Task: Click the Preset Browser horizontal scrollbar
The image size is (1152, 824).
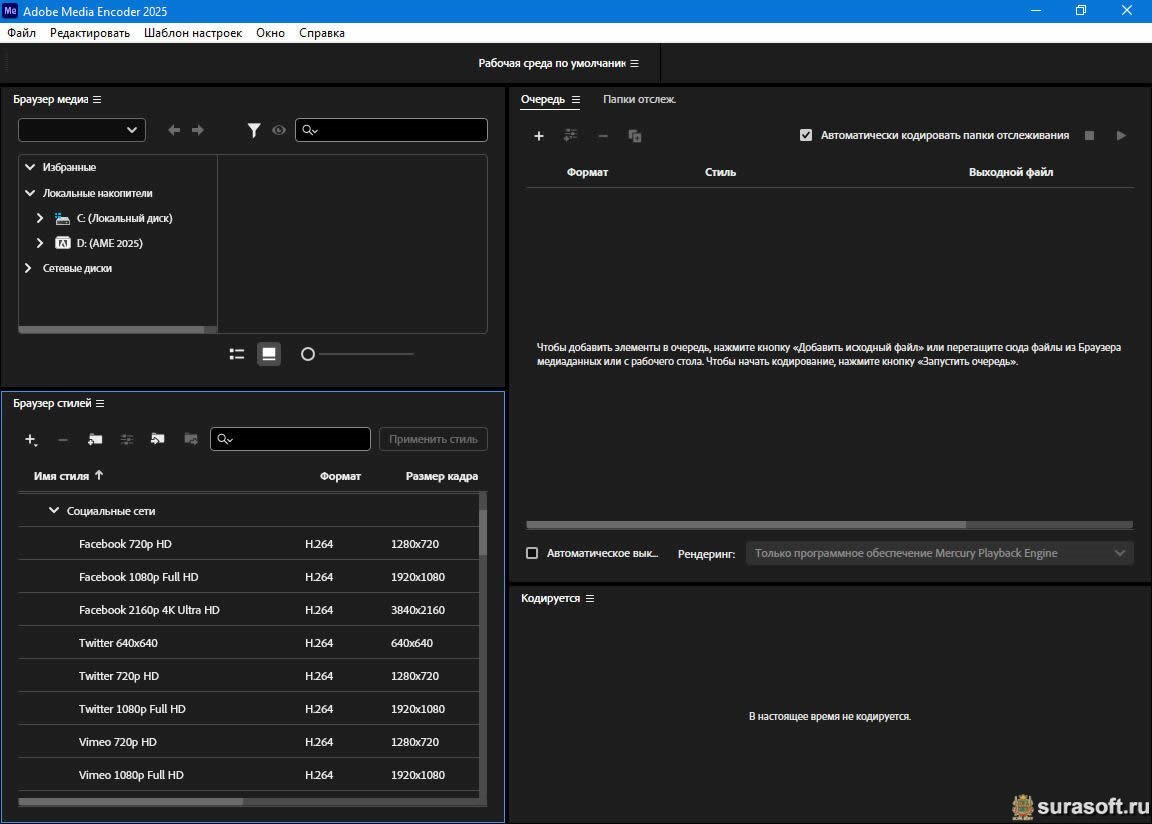Action: coord(131,802)
